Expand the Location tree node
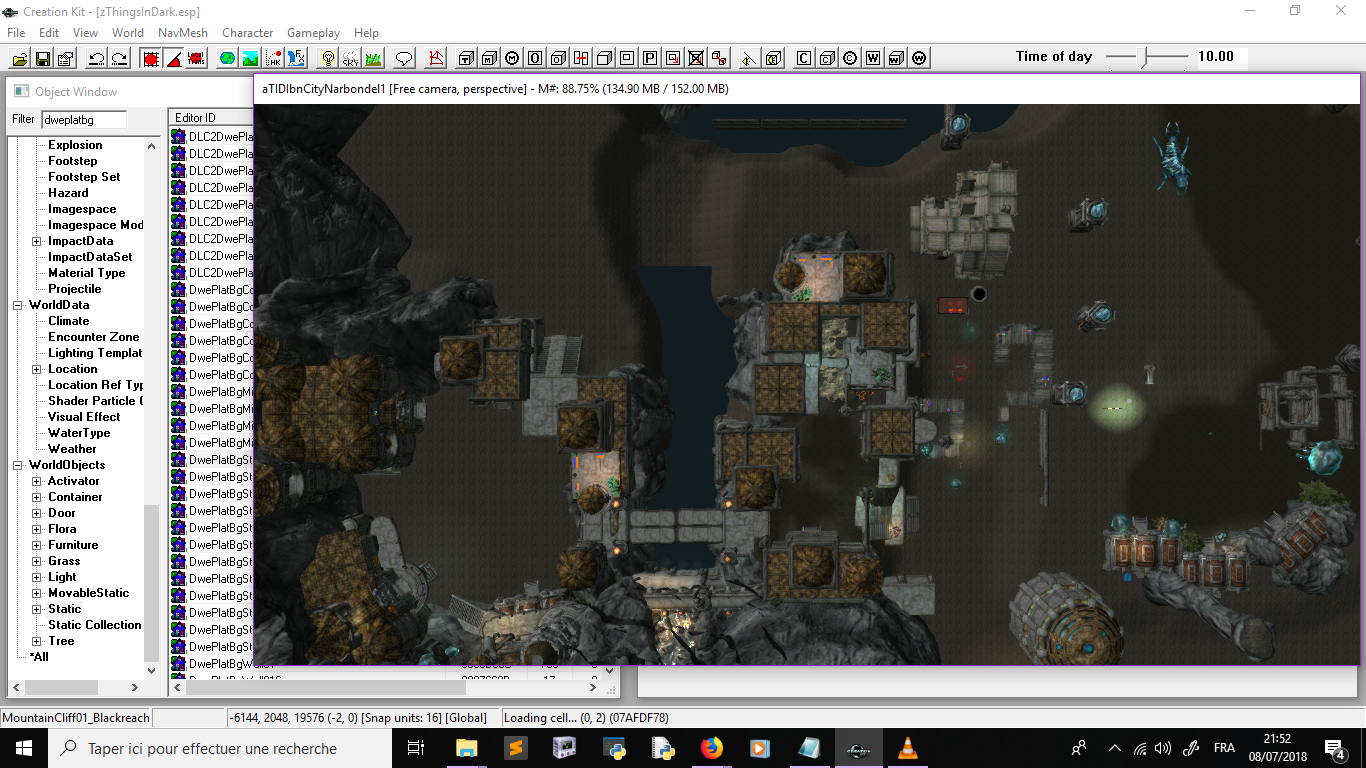The height and width of the screenshot is (768, 1366). coord(37,369)
